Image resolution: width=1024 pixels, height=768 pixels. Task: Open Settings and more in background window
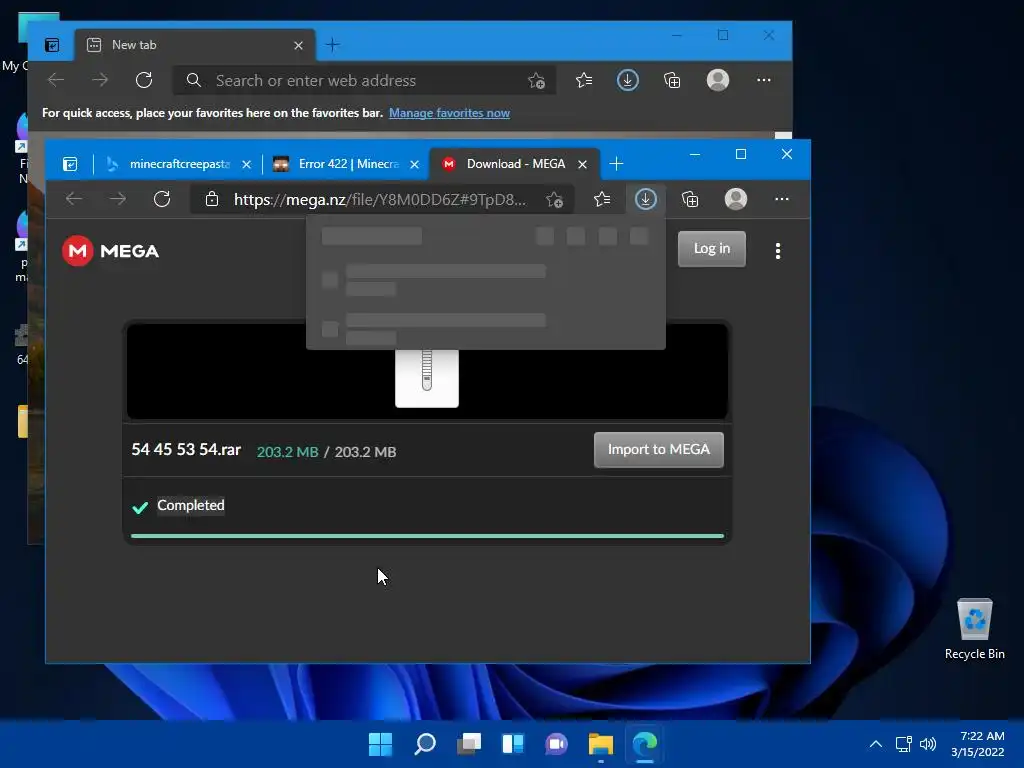click(x=763, y=80)
